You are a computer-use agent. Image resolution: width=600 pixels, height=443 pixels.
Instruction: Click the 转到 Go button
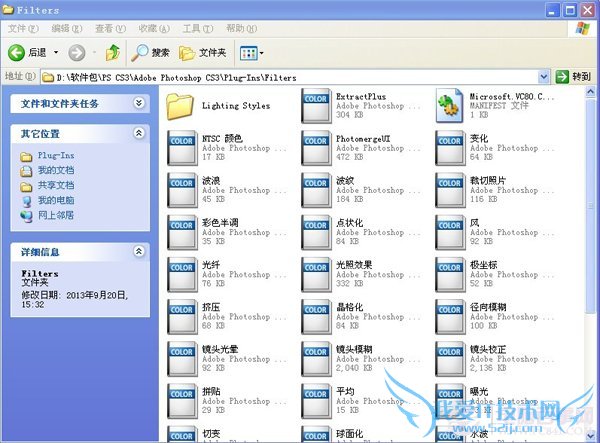(573, 77)
